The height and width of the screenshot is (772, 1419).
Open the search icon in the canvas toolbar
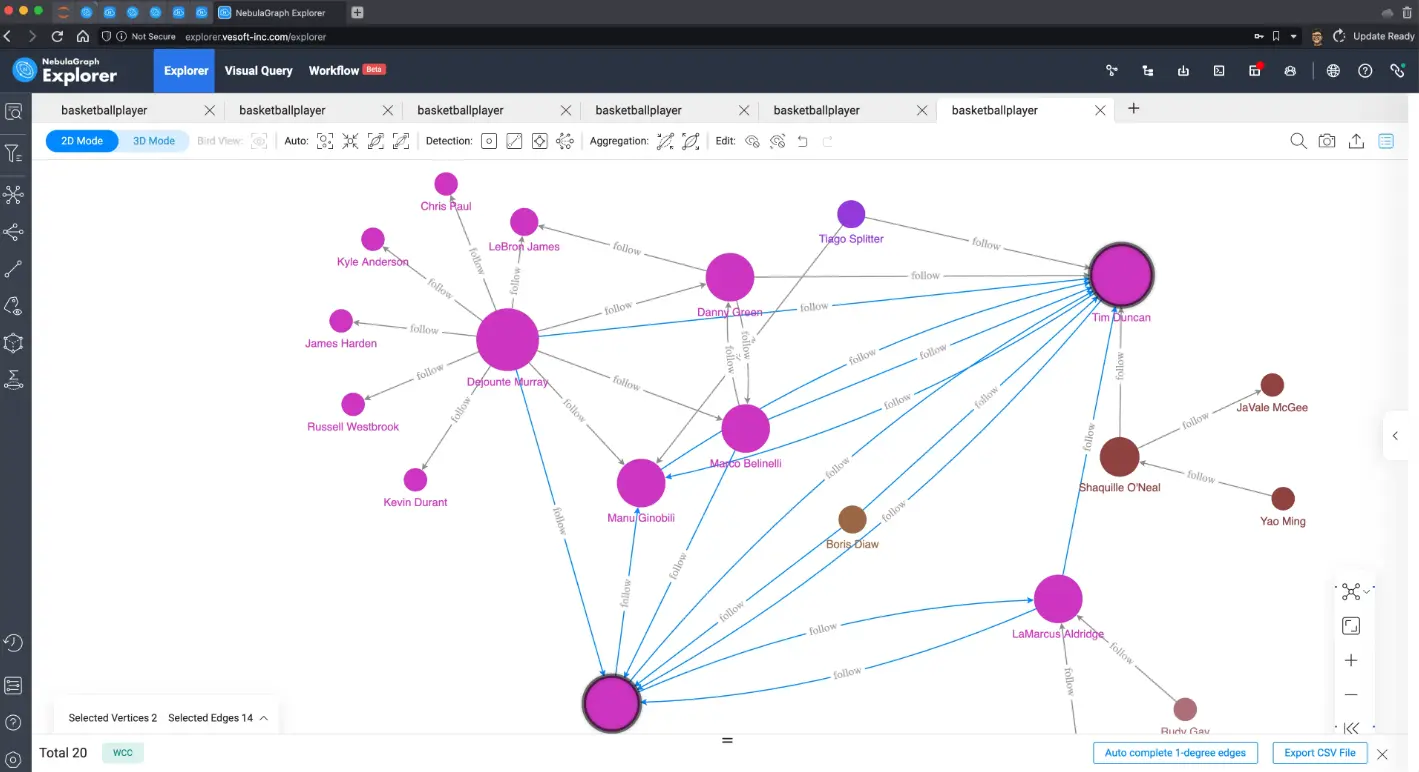coord(1298,141)
